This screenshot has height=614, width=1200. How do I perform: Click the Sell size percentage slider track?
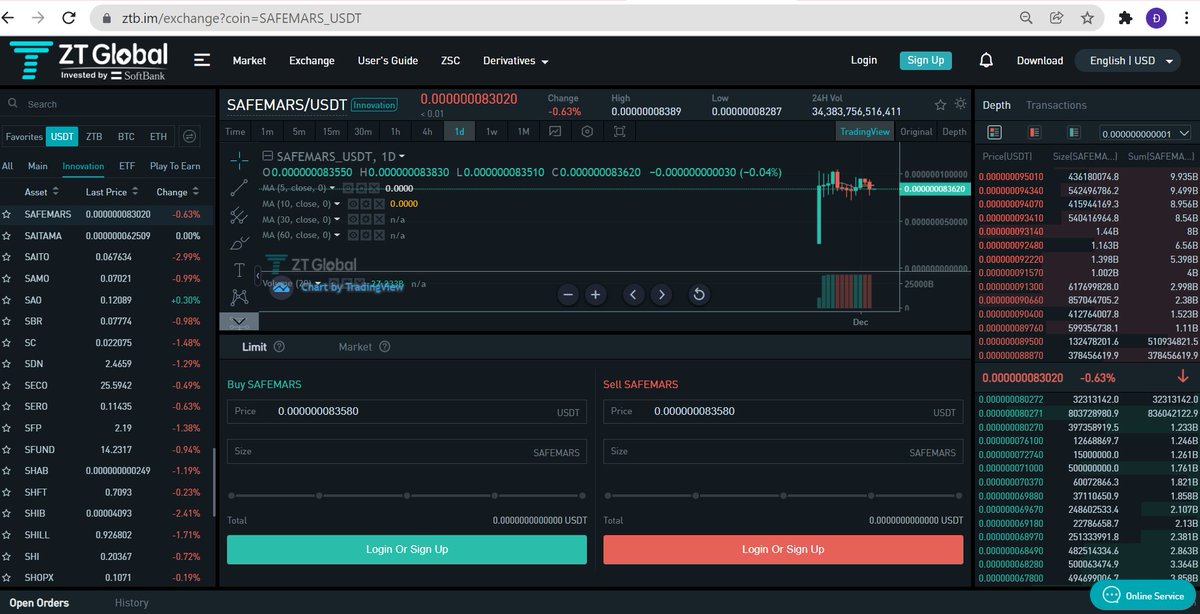click(x=783, y=495)
